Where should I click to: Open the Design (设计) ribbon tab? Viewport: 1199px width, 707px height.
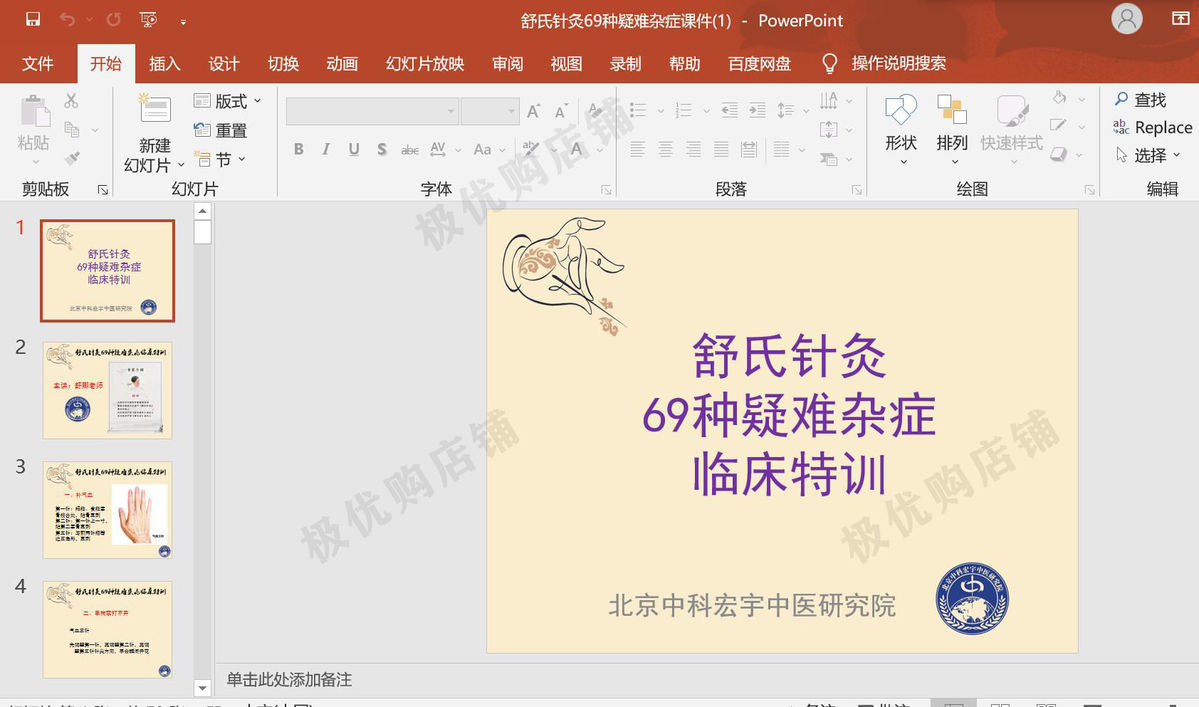click(224, 64)
